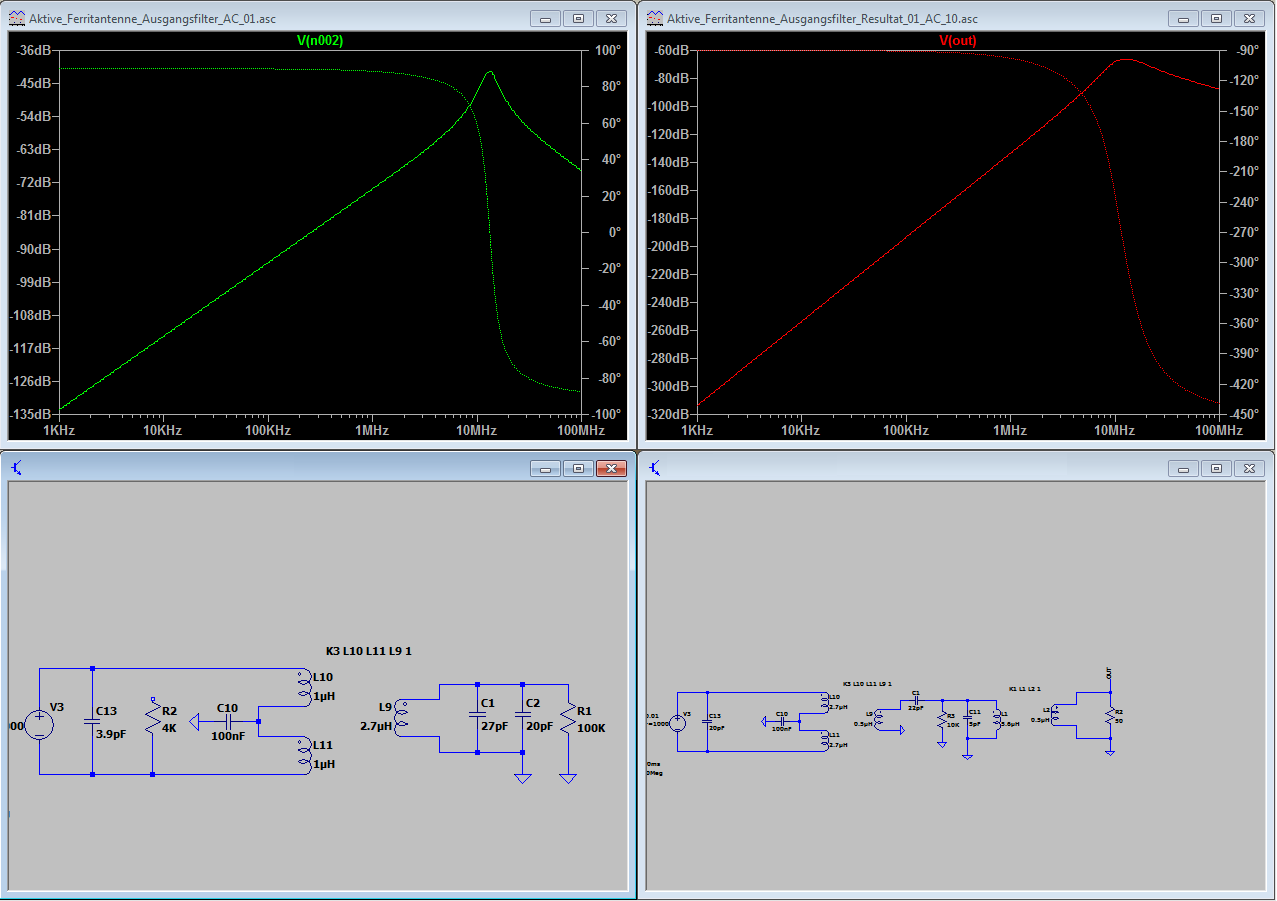Select voltage source V3 in right schematic
Image resolution: width=1277 pixels, height=901 pixels.
[x=677, y=722]
